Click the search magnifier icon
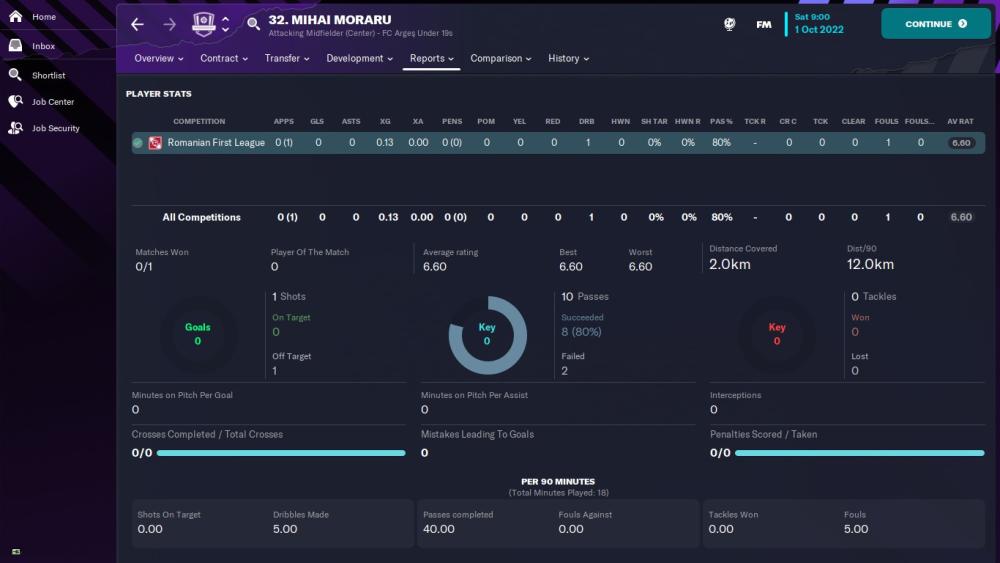1000x563 pixels. (x=253, y=24)
